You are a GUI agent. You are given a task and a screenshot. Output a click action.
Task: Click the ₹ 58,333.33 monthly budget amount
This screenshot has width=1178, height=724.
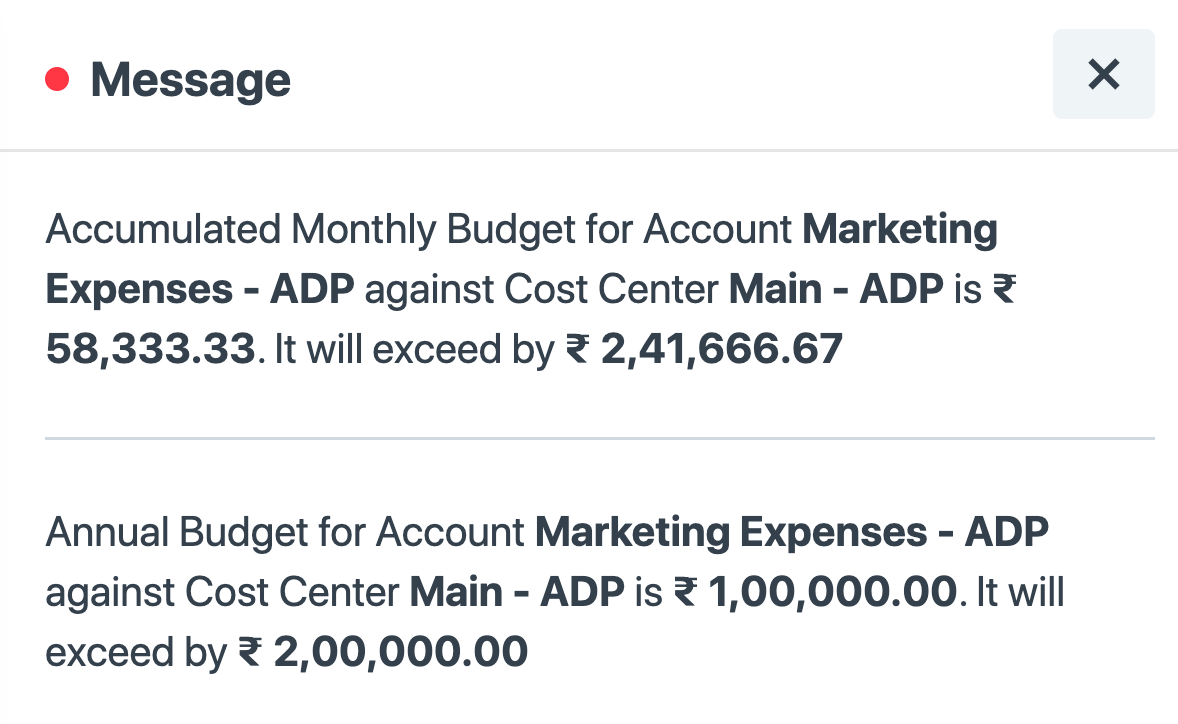point(150,350)
